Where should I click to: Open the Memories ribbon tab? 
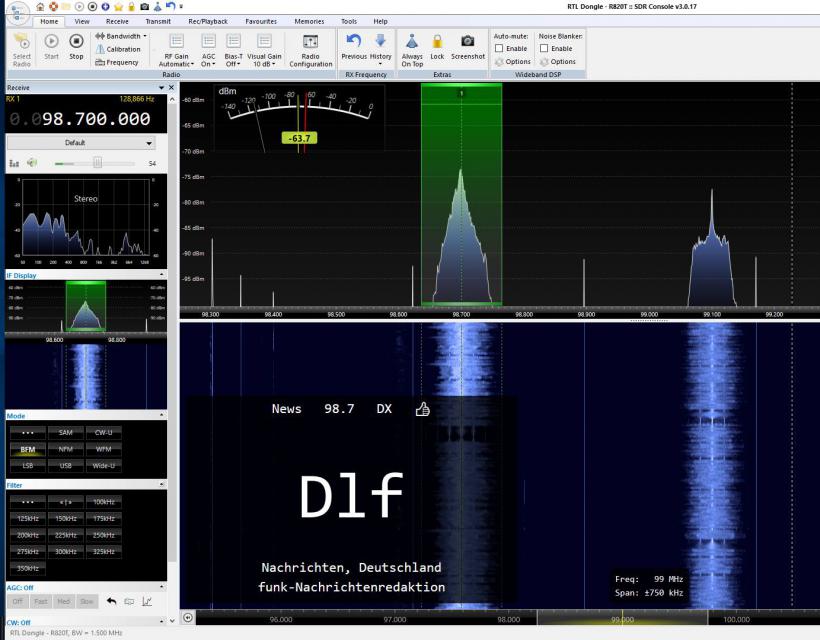tap(309, 21)
